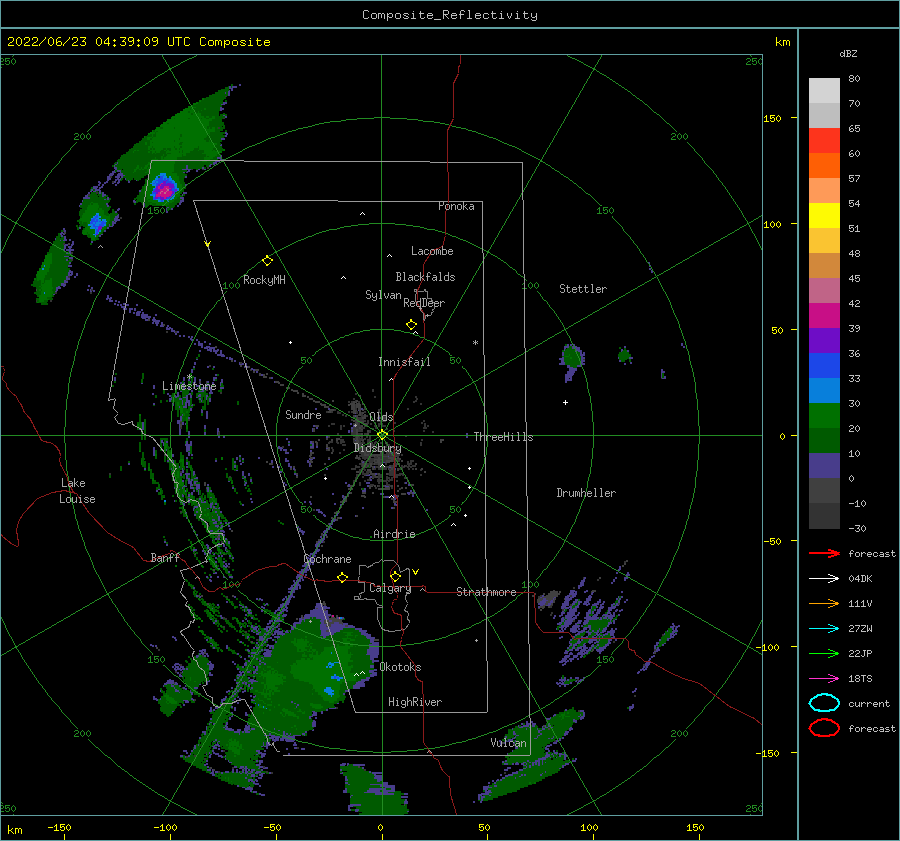Screen dimensions: 900x841
Task: Click the RedDeer city label
Action: pyautogui.click(x=424, y=303)
